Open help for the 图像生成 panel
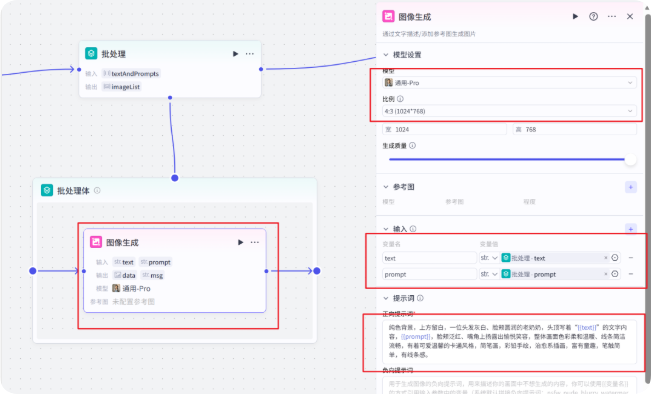Screen dimensions: 651x394 click(593, 17)
